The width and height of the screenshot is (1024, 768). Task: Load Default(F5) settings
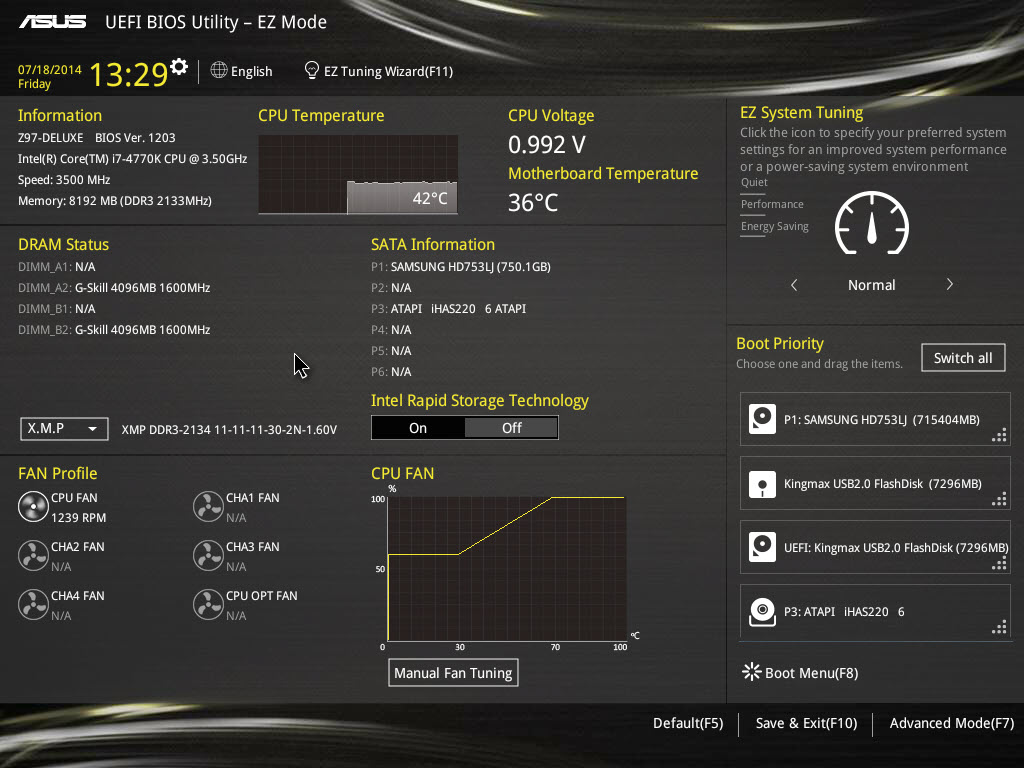point(688,723)
